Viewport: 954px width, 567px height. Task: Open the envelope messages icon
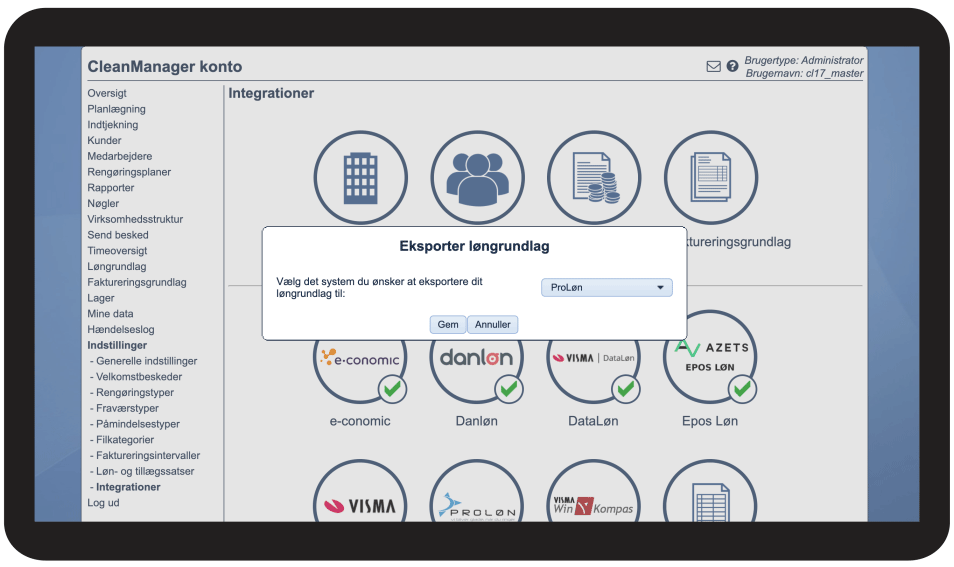[713, 66]
